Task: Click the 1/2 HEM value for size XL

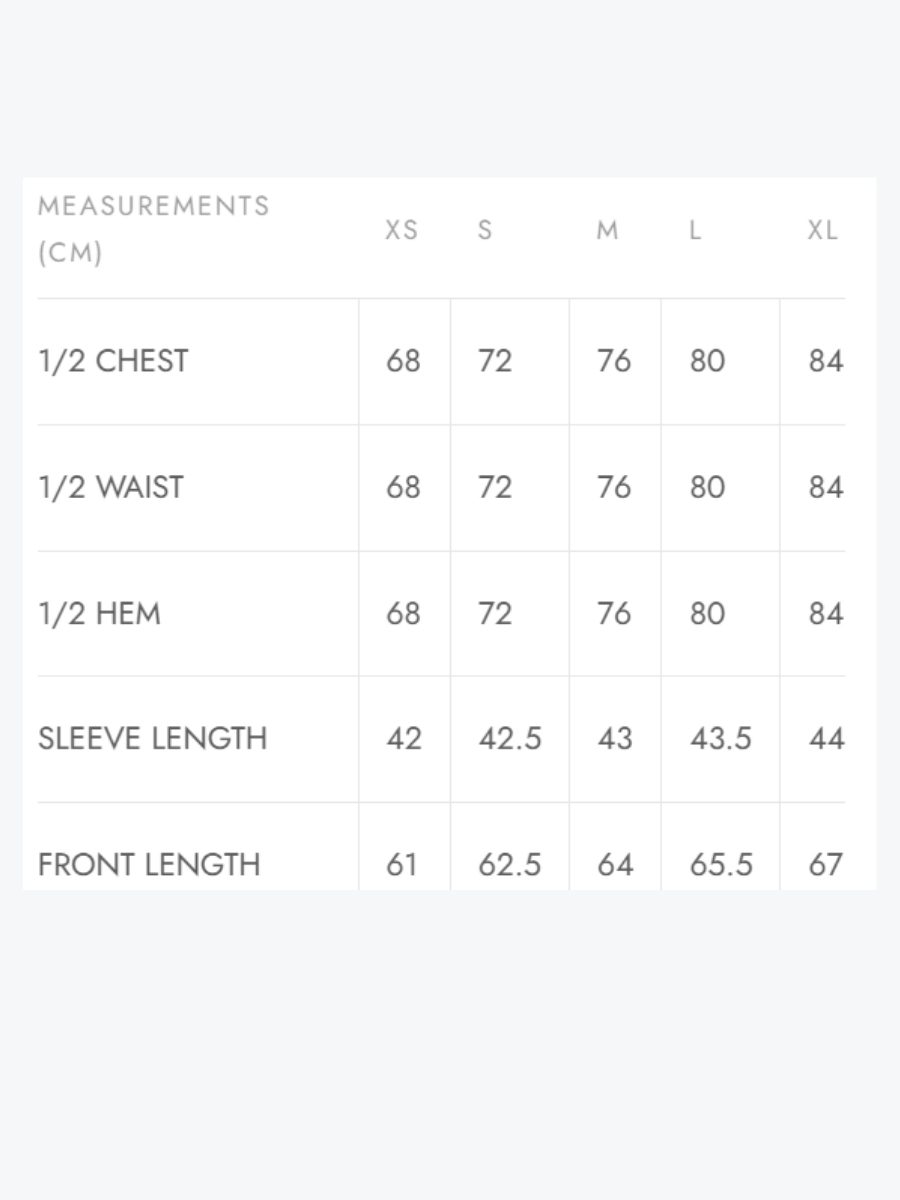Action: click(x=825, y=613)
